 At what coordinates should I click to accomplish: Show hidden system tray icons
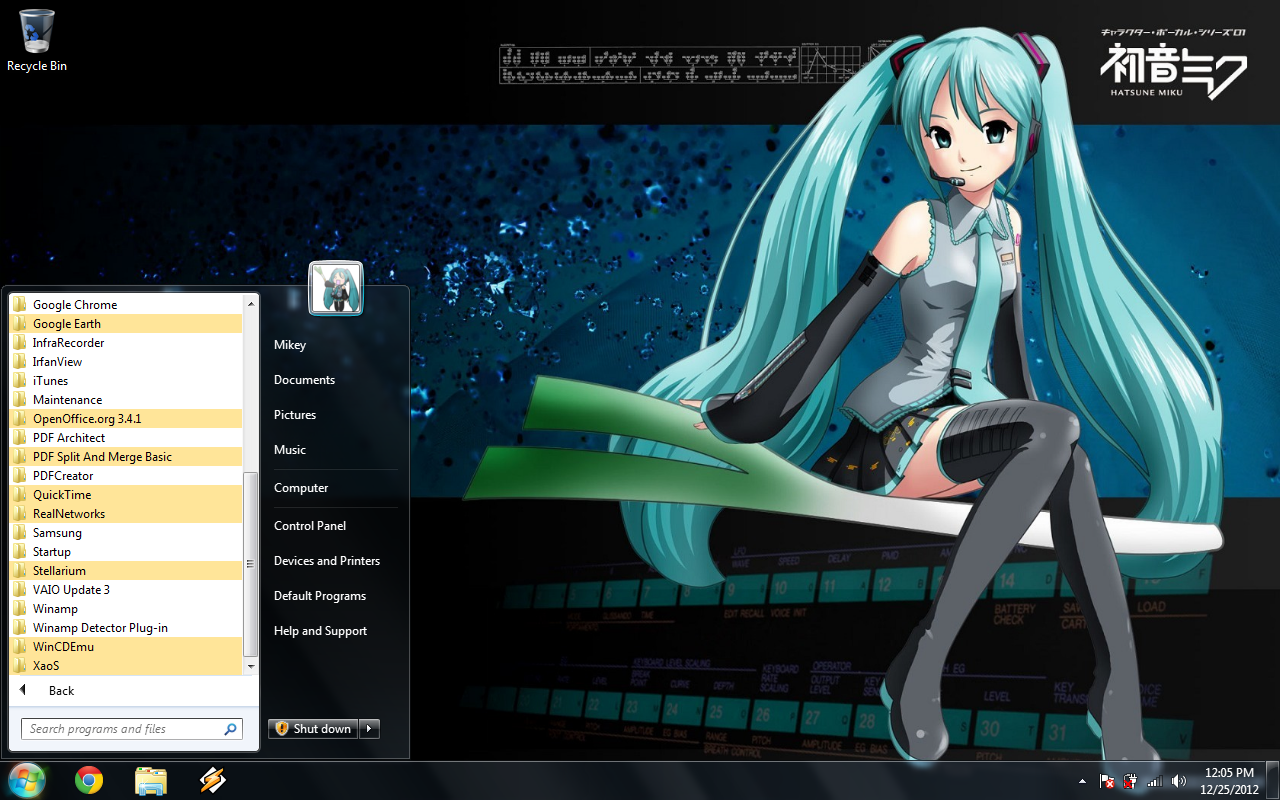[x=1082, y=781]
